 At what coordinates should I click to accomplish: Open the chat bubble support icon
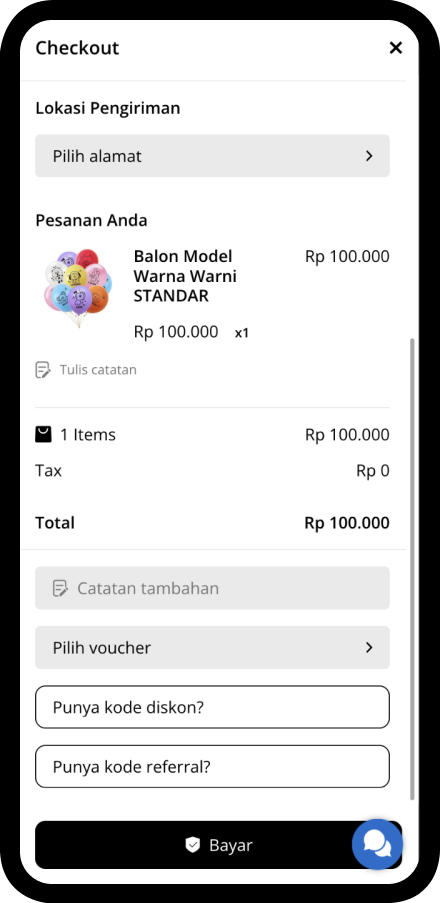pos(377,844)
